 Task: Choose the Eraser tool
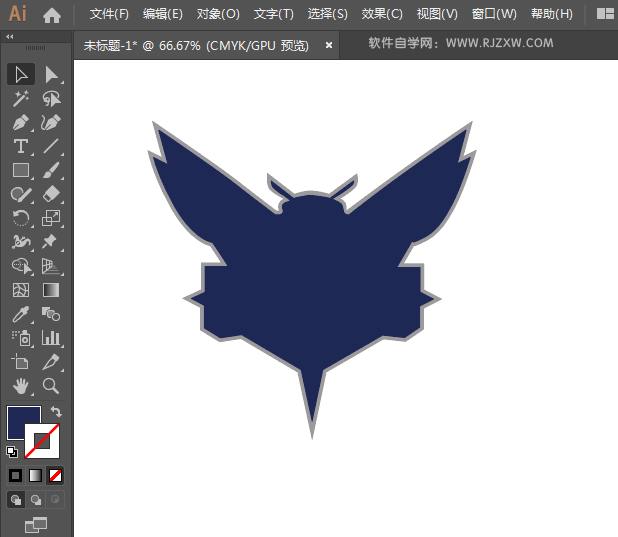[51, 194]
